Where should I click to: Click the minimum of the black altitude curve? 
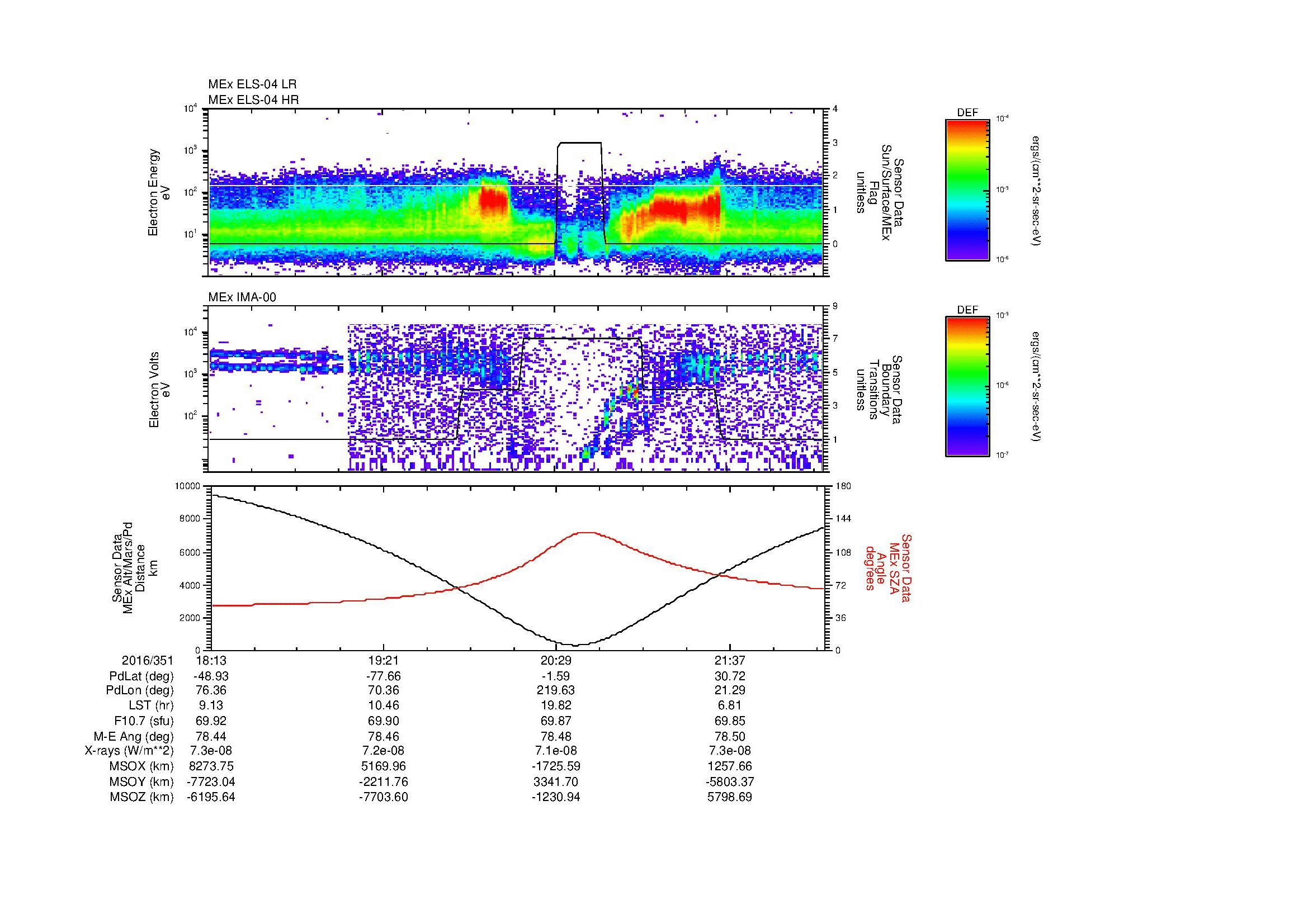click(575, 645)
